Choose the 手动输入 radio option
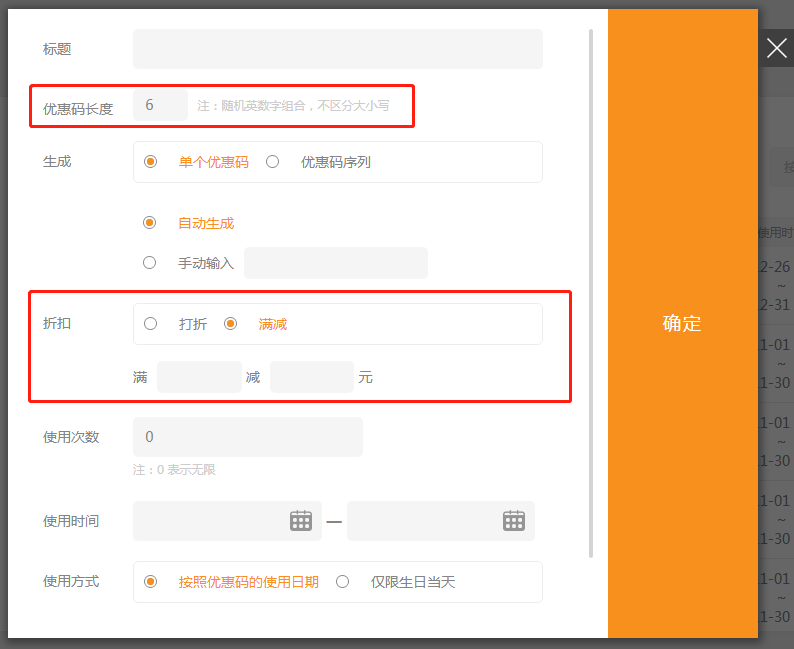This screenshot has width=794, height=649. pyautogui.click(x=150, y=263)
